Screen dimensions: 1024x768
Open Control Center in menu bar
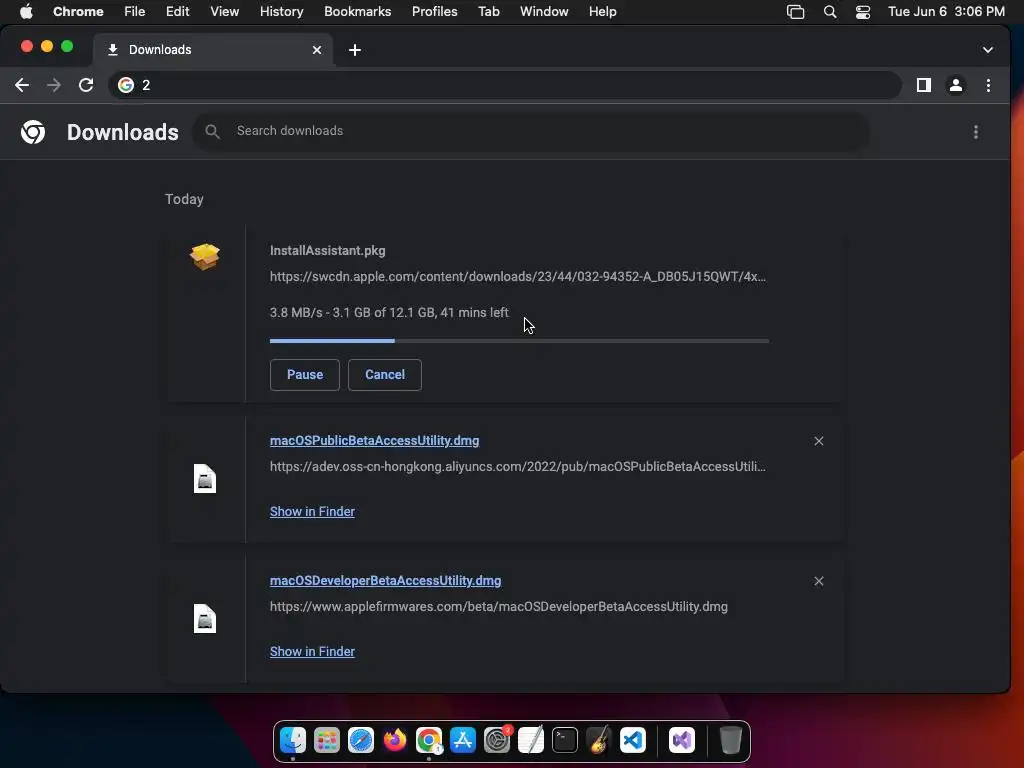(863, 12)
